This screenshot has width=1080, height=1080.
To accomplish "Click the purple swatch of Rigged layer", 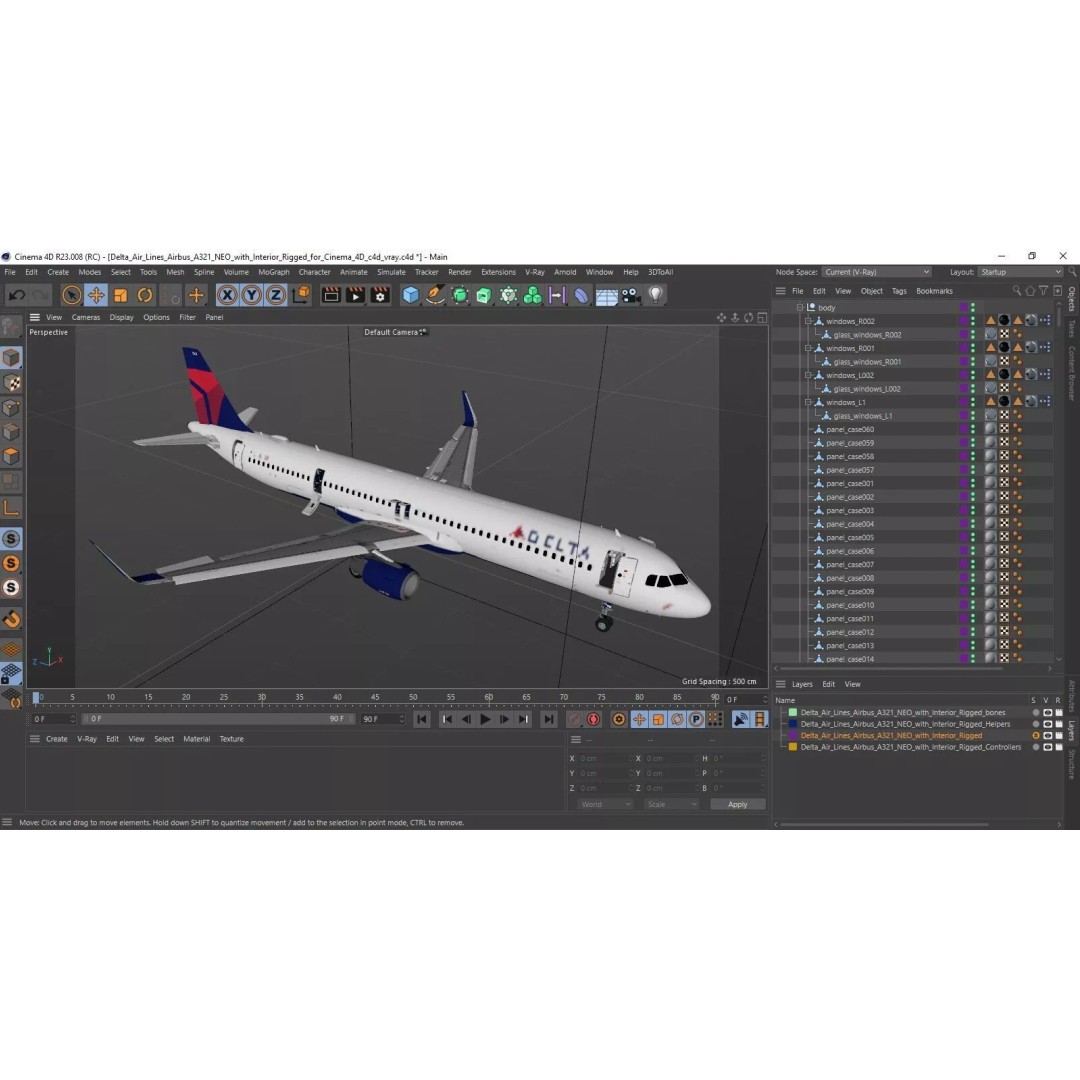I will click(x=793, y=736).
